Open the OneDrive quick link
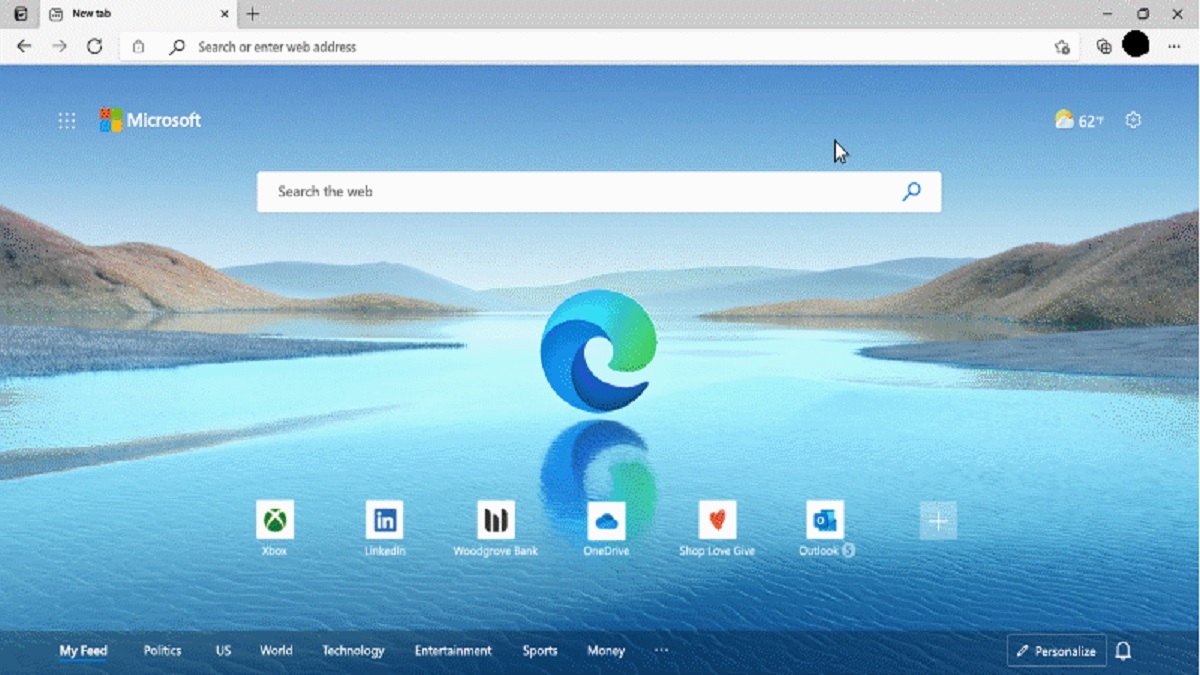1200x675 pixels. pos(606,529)
